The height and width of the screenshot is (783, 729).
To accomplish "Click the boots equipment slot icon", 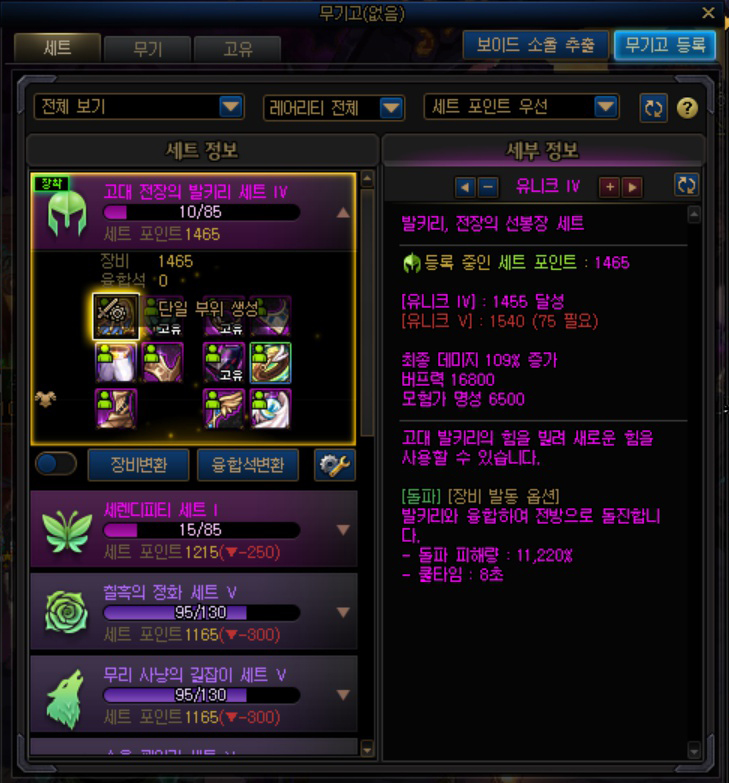I will click(x=116, y=409).
